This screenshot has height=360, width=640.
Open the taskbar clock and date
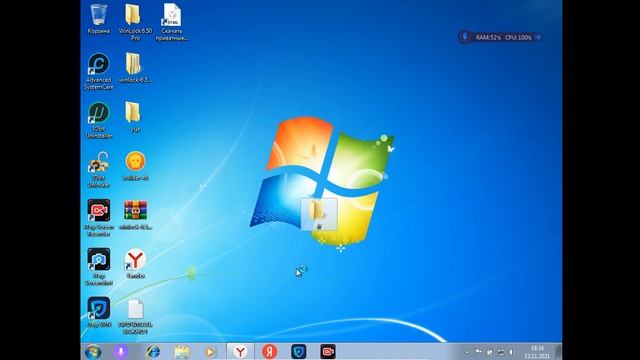537,352
